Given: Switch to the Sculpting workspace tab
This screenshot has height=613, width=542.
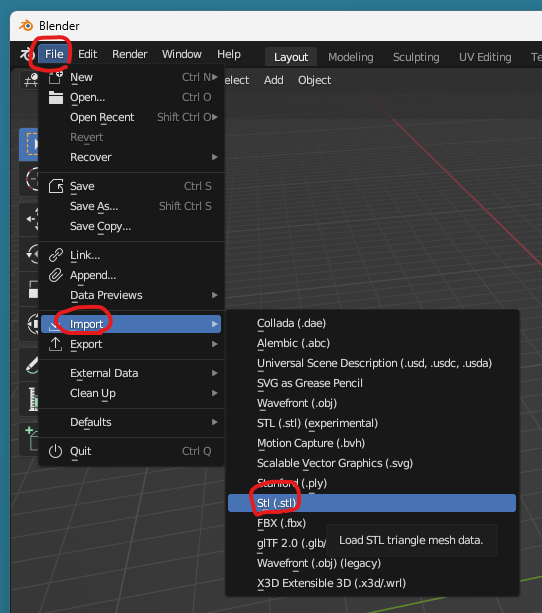Looking at the screenshot, I should pyautogui.click(x=416, y=57).
